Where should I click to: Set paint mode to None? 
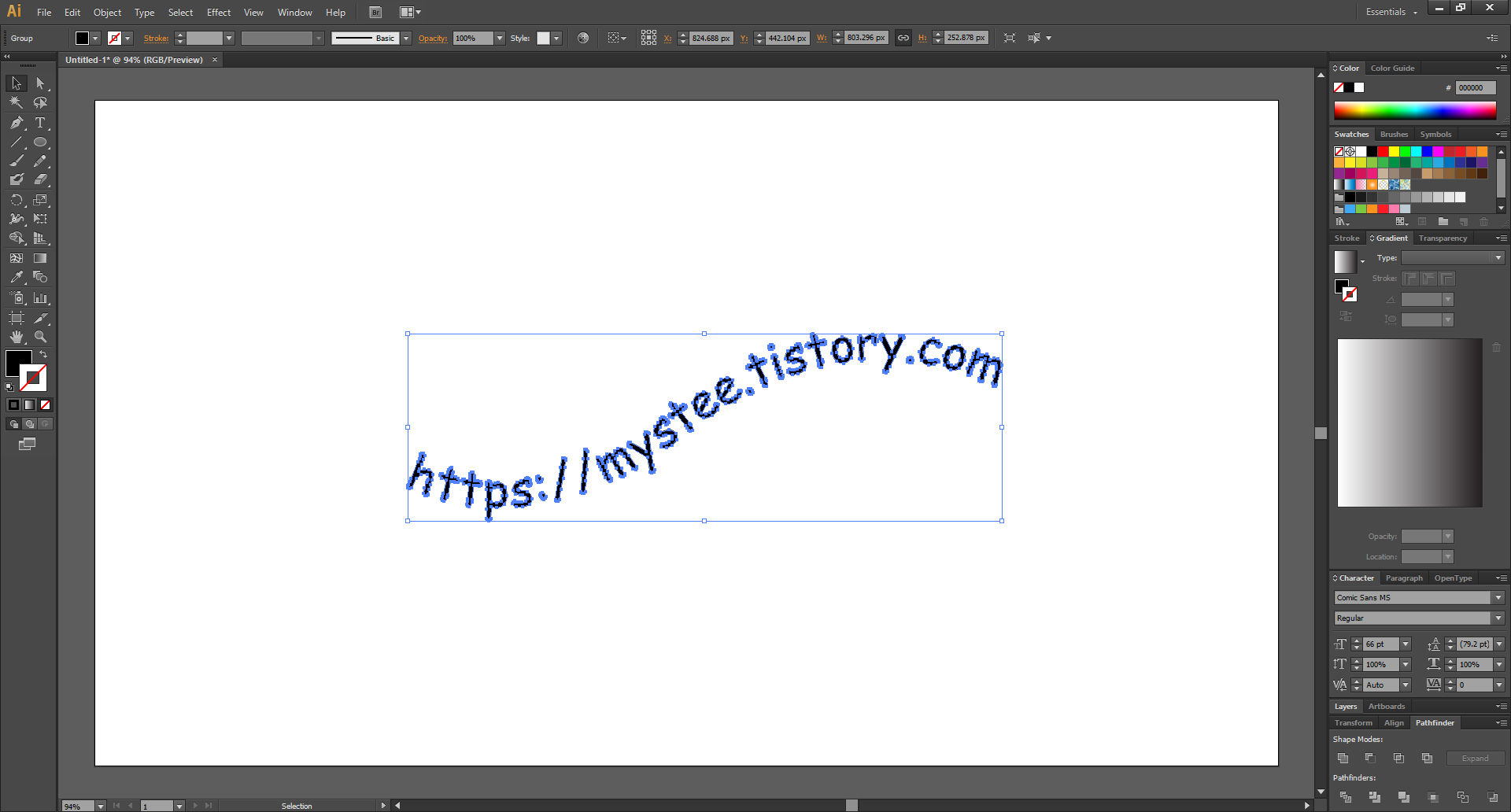pyautogui.click(x=45, y=404)
